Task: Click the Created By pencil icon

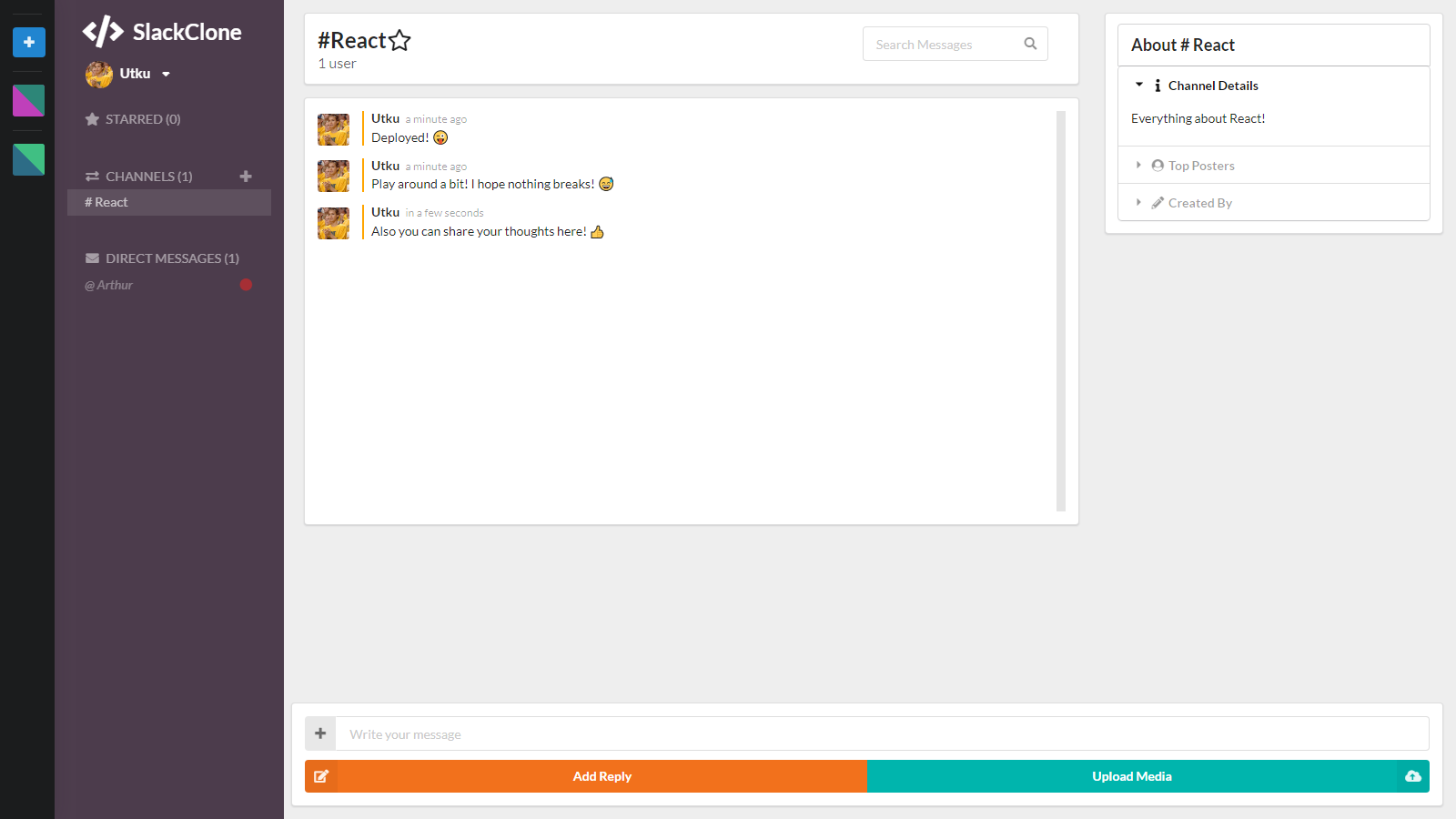Action: click(x=1158, y=203)
